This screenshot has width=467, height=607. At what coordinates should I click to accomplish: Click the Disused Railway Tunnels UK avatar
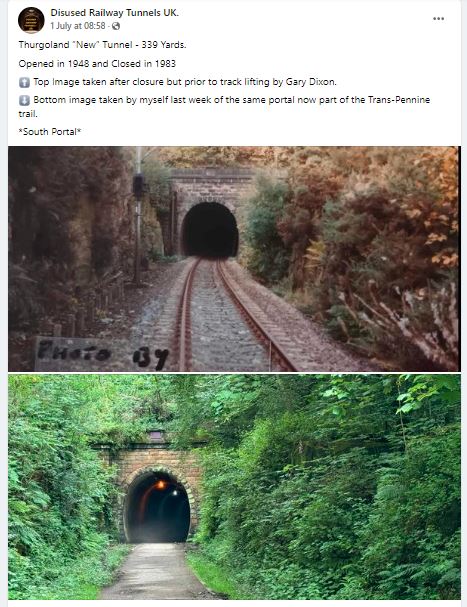tap(31, 20)
